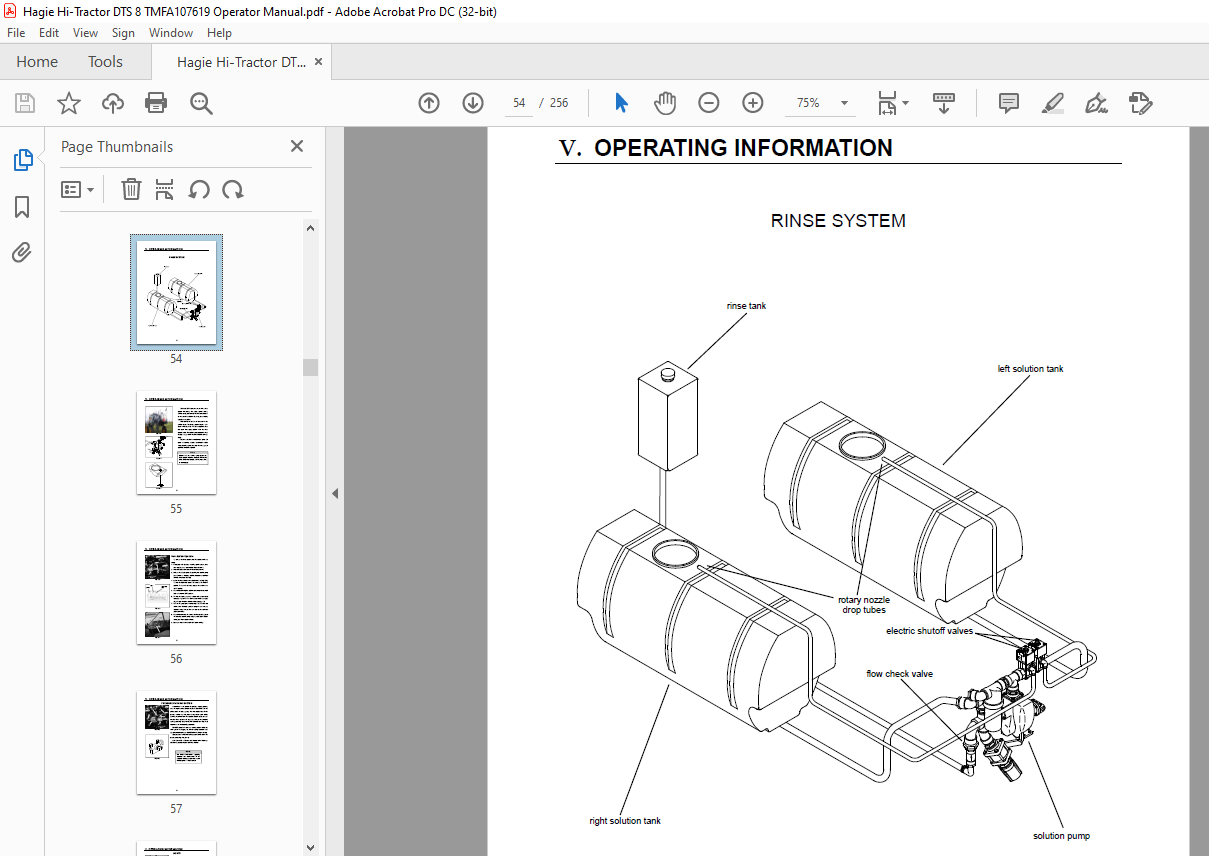Open the Sign document pen tool

tap(1097, 103)
